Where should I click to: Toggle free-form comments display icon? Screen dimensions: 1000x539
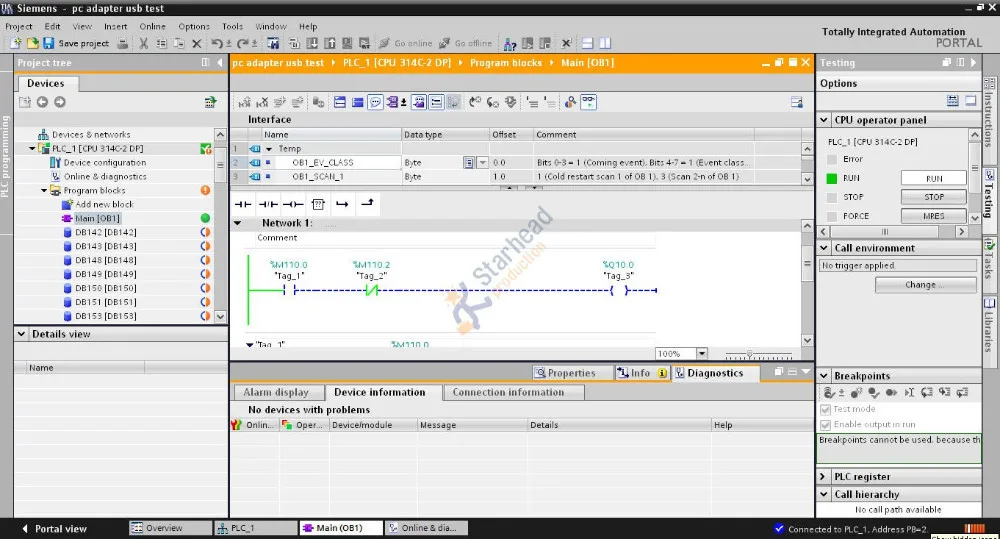(x=375, y=102)
